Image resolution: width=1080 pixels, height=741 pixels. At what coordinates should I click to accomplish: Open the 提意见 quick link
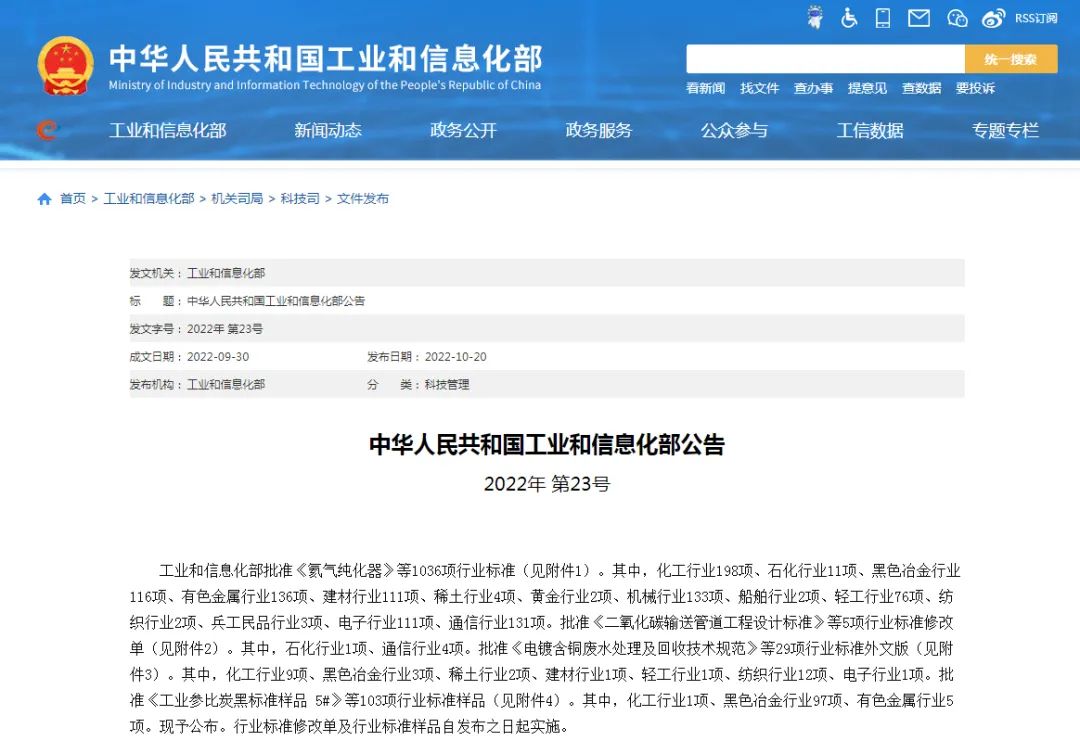click(x=867, y=88)
